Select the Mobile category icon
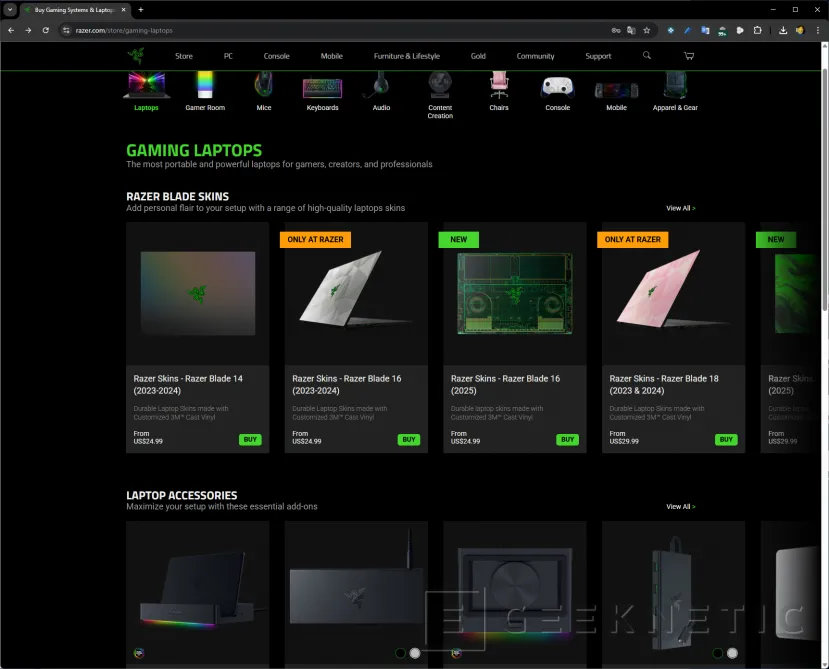 tap(616, 91)
